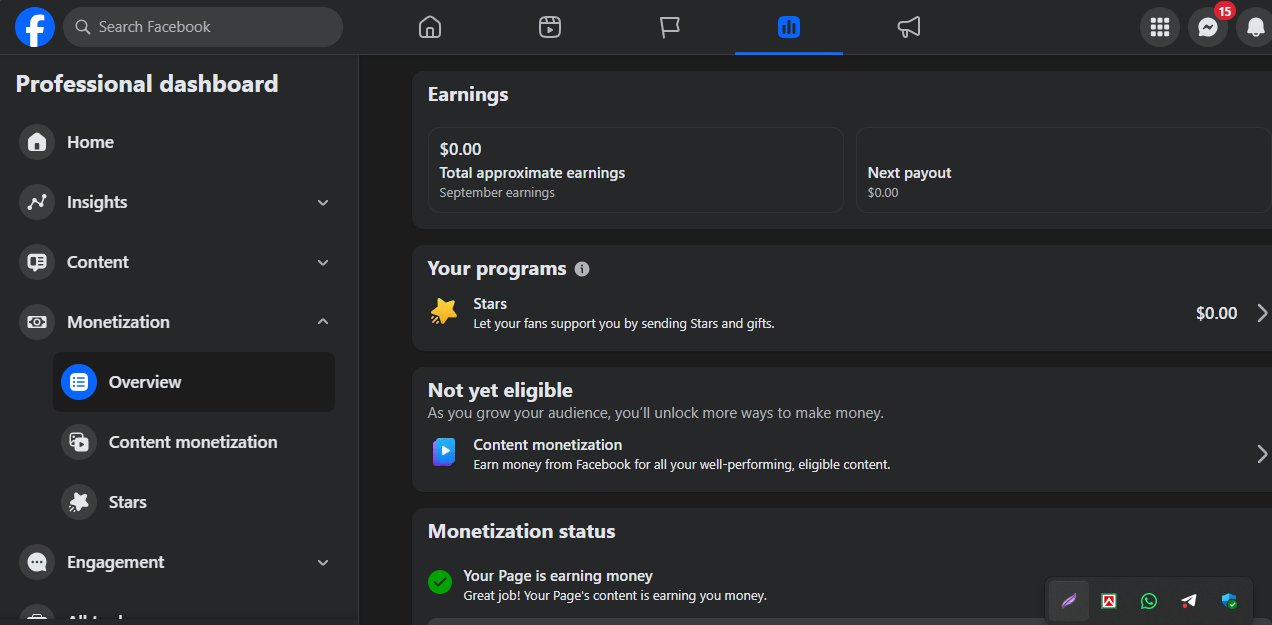Click the chevron on Content monetization row
Image resolution: width=1272 pixels, height=625 pixels.
coord(1262,454)
